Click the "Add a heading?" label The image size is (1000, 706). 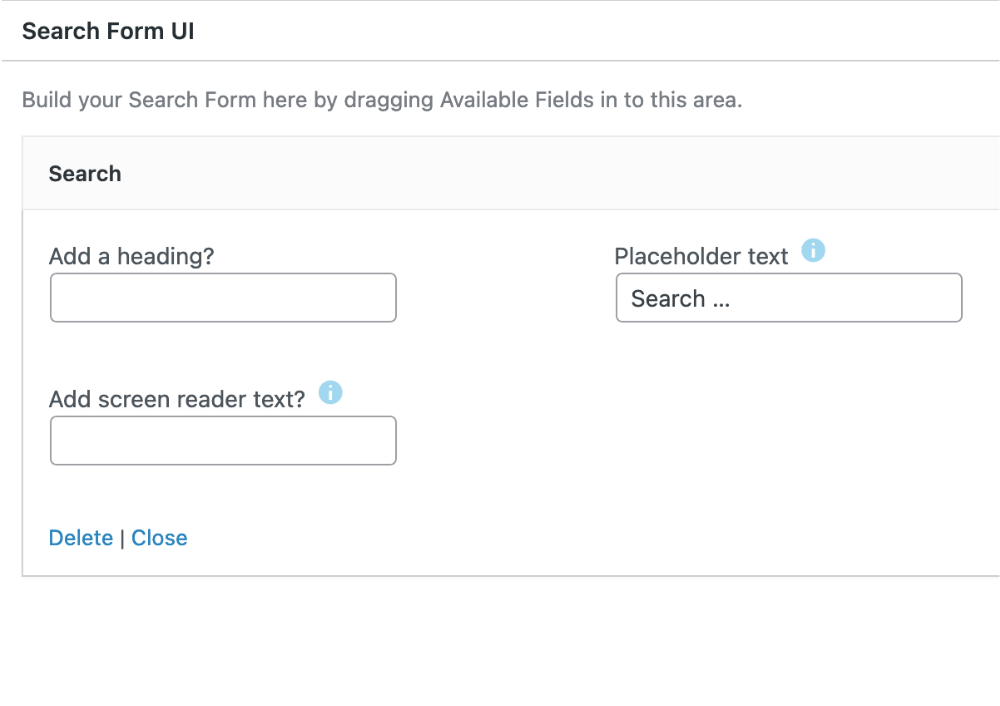131,256
